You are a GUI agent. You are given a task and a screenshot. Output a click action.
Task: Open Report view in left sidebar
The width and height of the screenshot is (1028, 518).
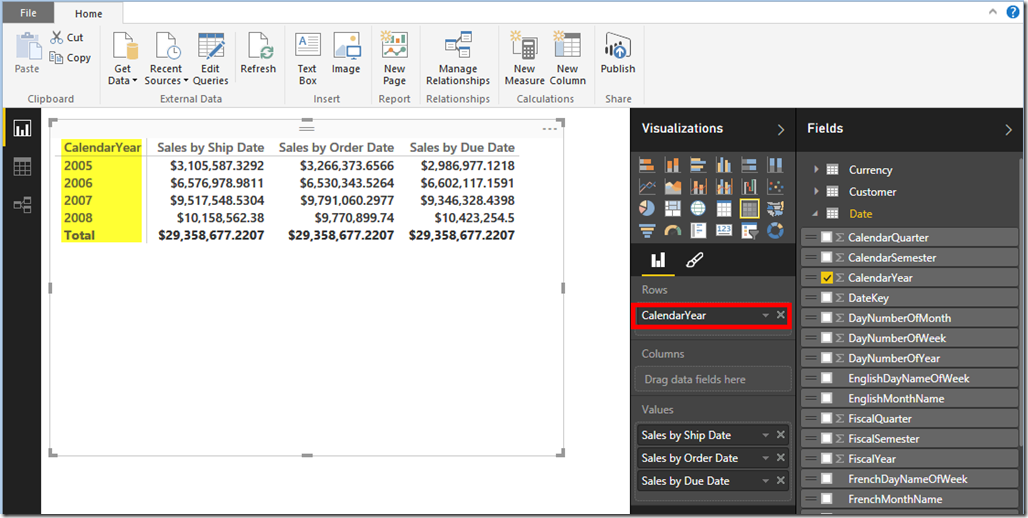coord(22,128)
